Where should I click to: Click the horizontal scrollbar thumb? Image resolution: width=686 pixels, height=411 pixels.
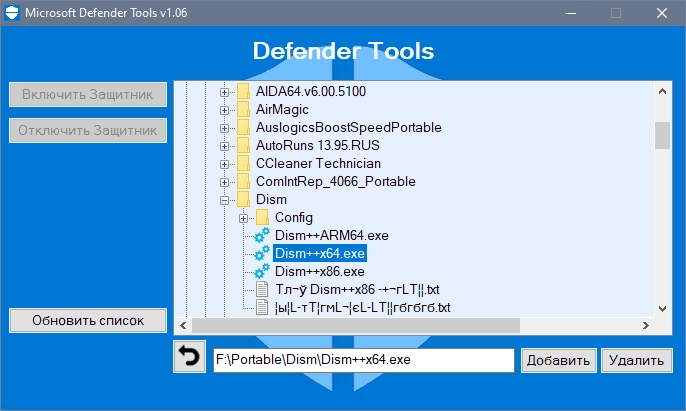[356, 325]
